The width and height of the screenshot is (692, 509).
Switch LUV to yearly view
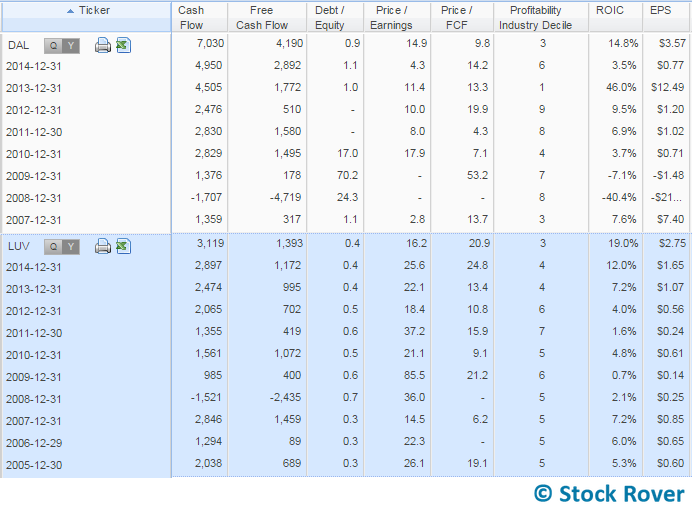71,246
